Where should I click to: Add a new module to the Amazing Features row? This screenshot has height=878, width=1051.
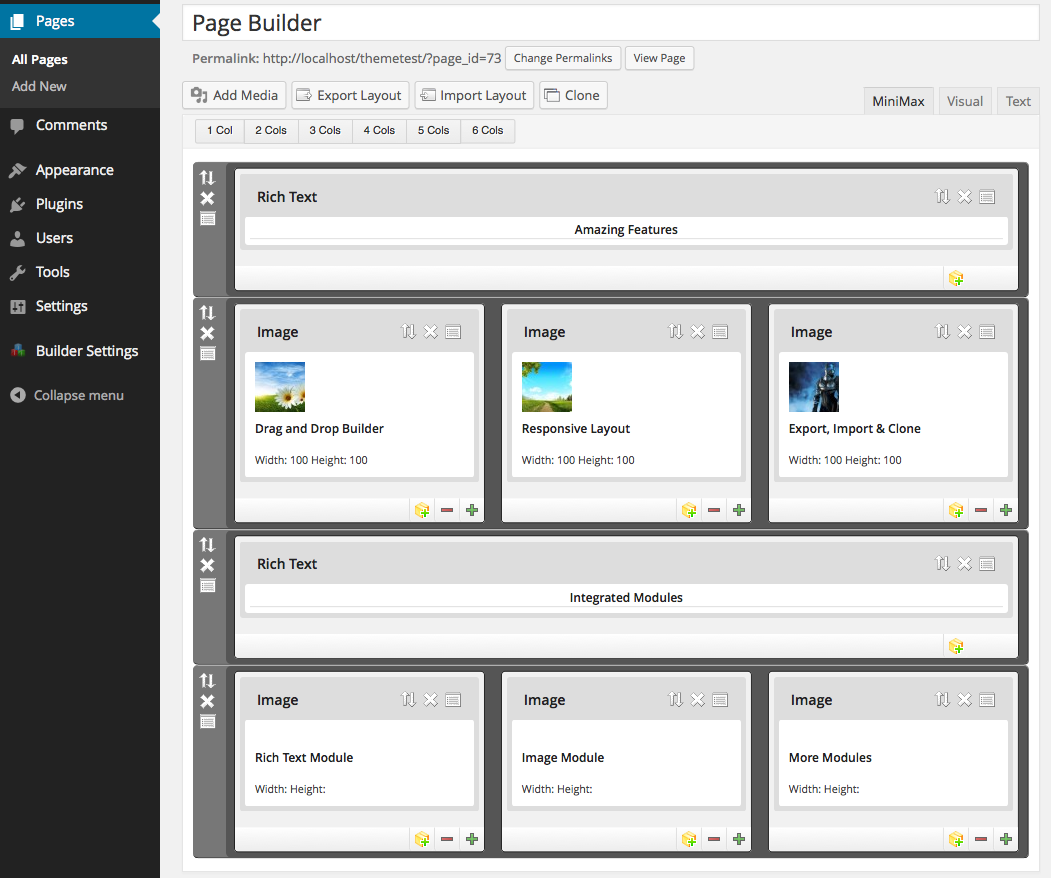click(x=956, y=278)
